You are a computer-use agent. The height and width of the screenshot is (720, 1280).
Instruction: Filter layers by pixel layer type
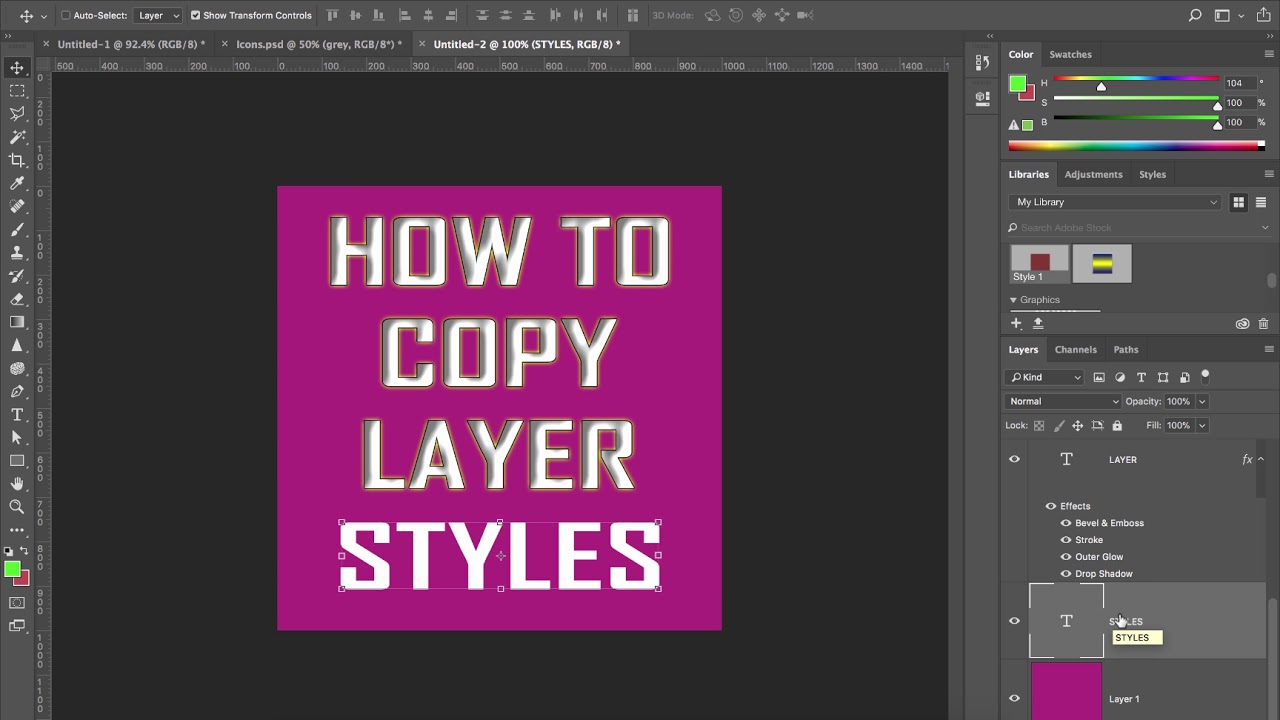tap(1099, 377)
